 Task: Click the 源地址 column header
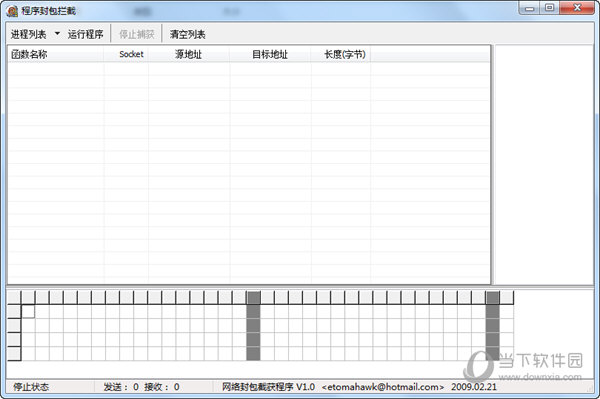189,54
